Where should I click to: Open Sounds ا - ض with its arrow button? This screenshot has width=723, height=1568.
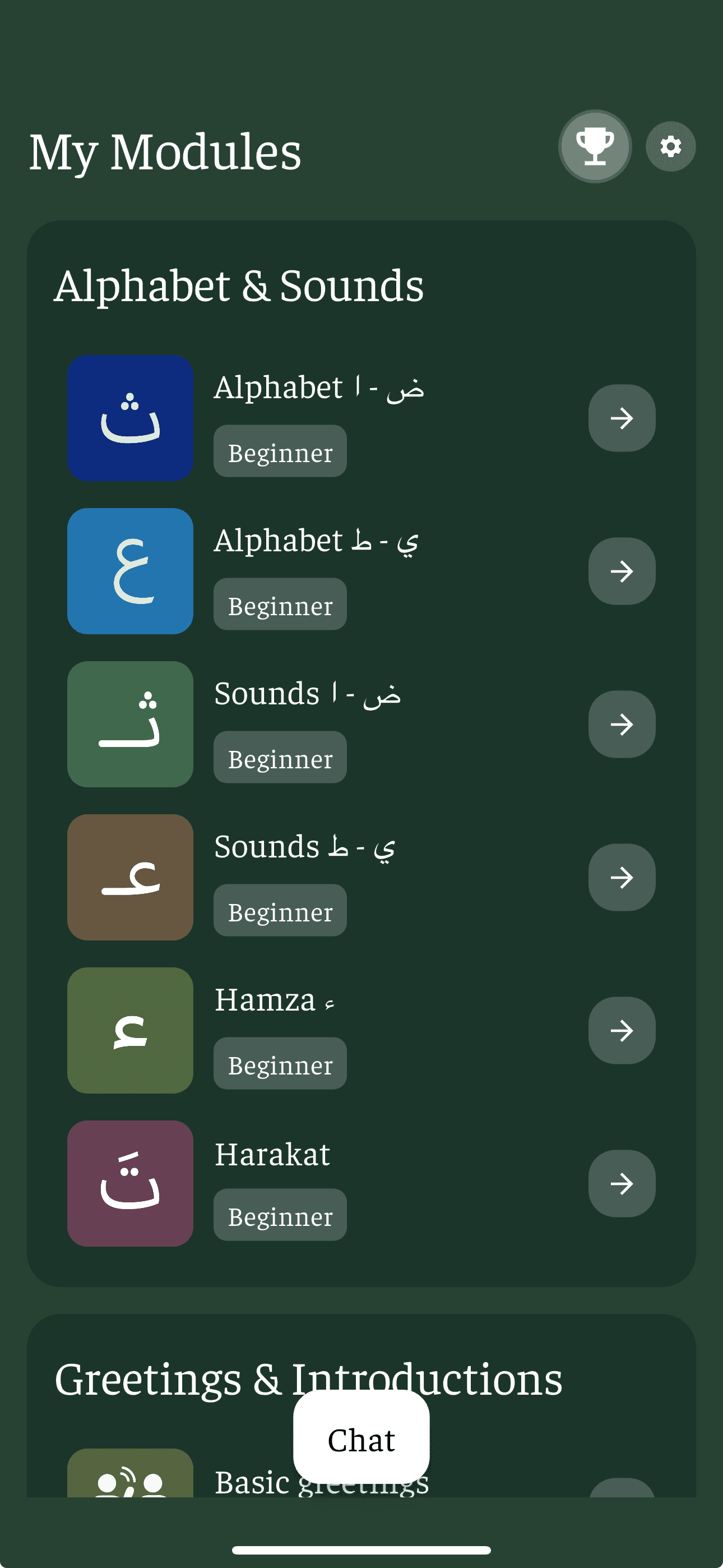(622, 725)
